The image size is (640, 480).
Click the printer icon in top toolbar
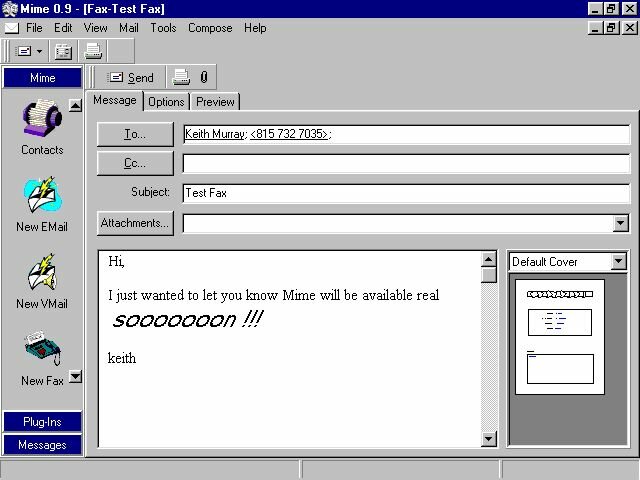point(93,51)
